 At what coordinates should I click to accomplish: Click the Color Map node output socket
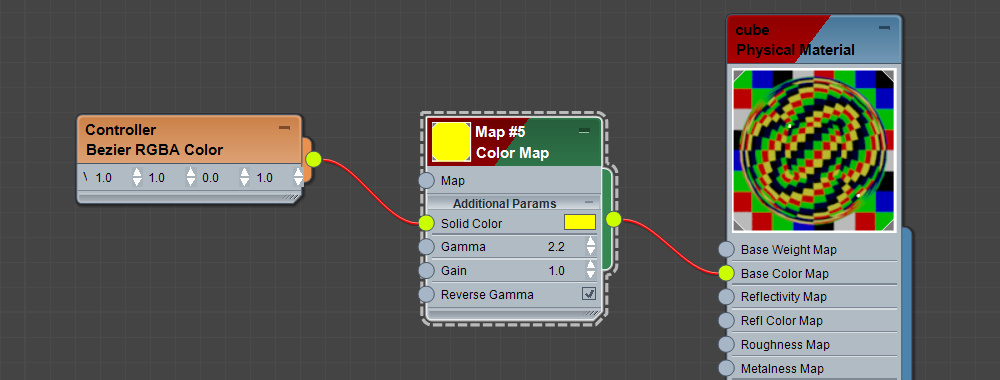pos(613,219)
